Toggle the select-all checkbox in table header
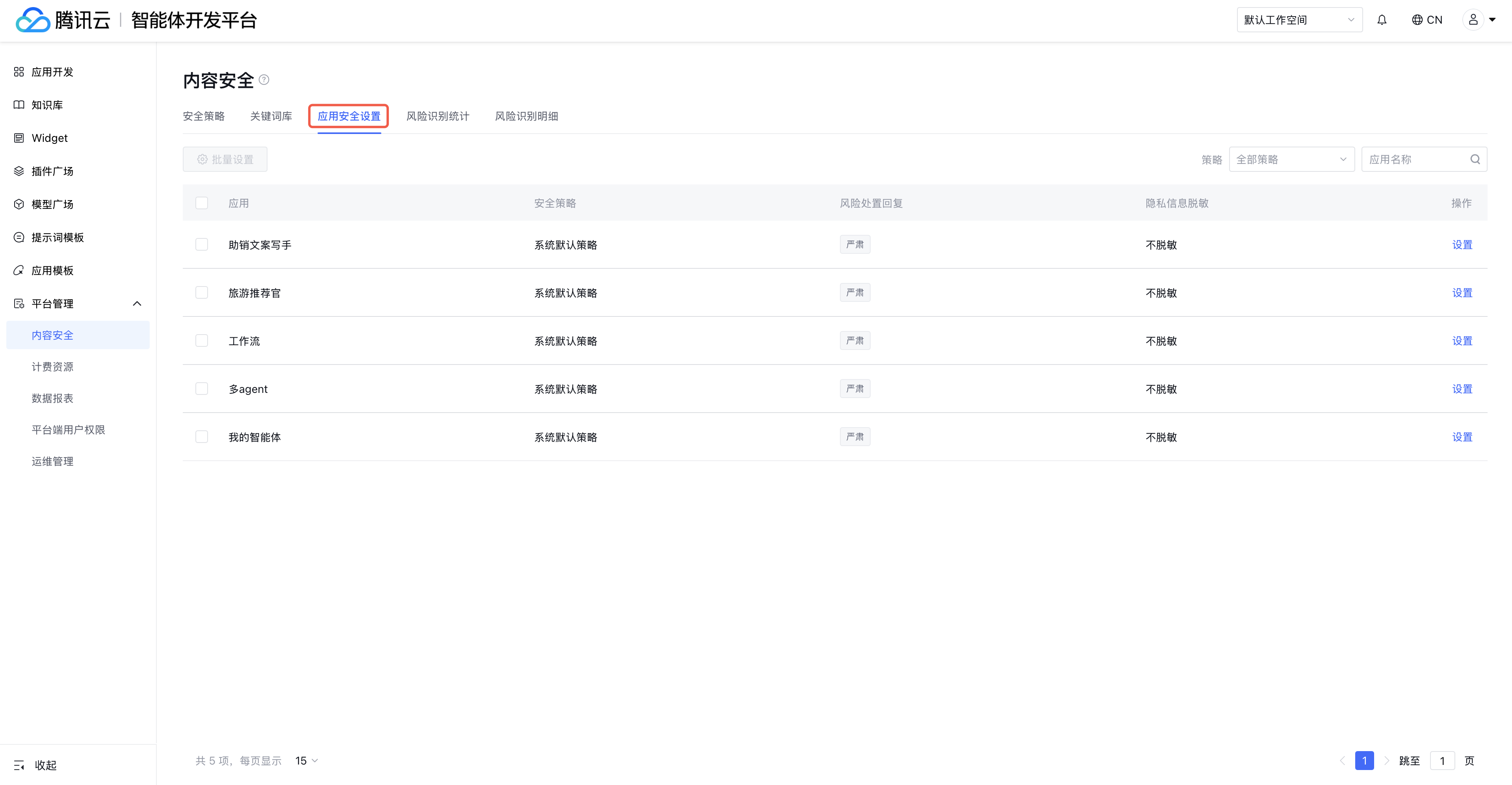Screen dimensions: 1512x785 202,203
